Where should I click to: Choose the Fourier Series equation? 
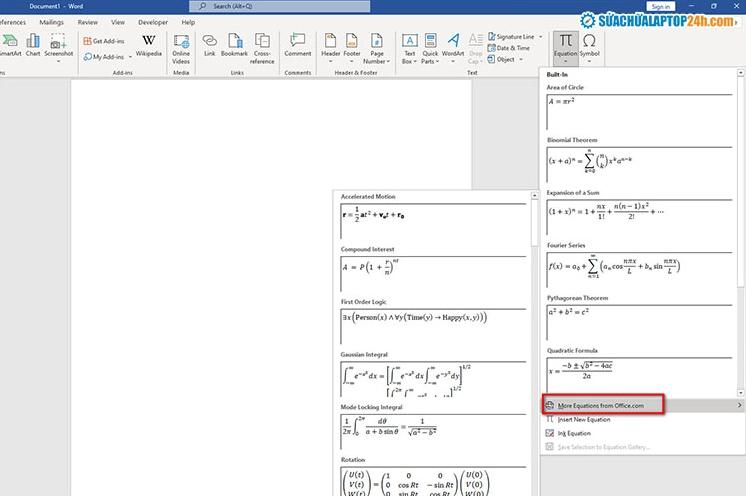coord(639,270)
